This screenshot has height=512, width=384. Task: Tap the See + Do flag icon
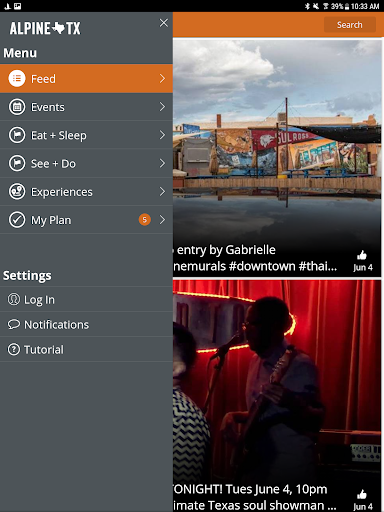(x=17, y=164)
